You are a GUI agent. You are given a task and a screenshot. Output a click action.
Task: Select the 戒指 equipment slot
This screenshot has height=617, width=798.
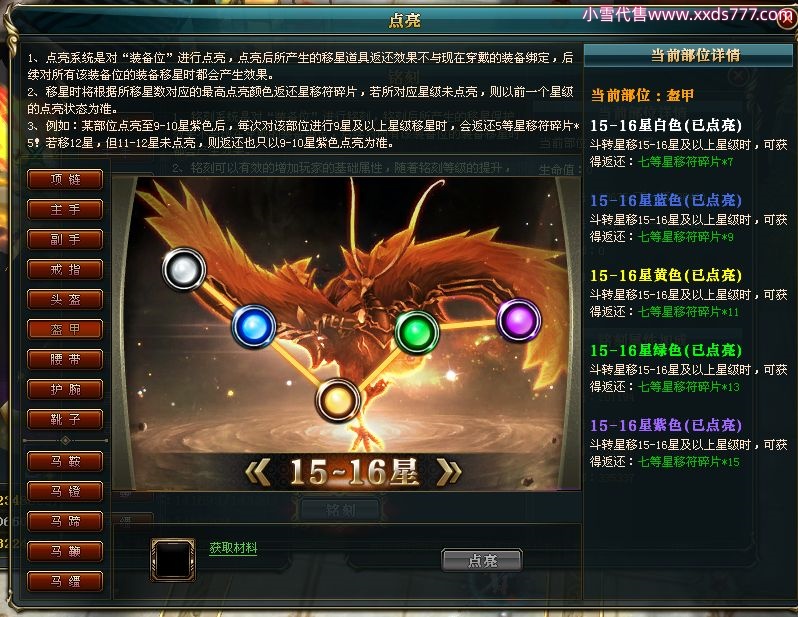(65, 269)
